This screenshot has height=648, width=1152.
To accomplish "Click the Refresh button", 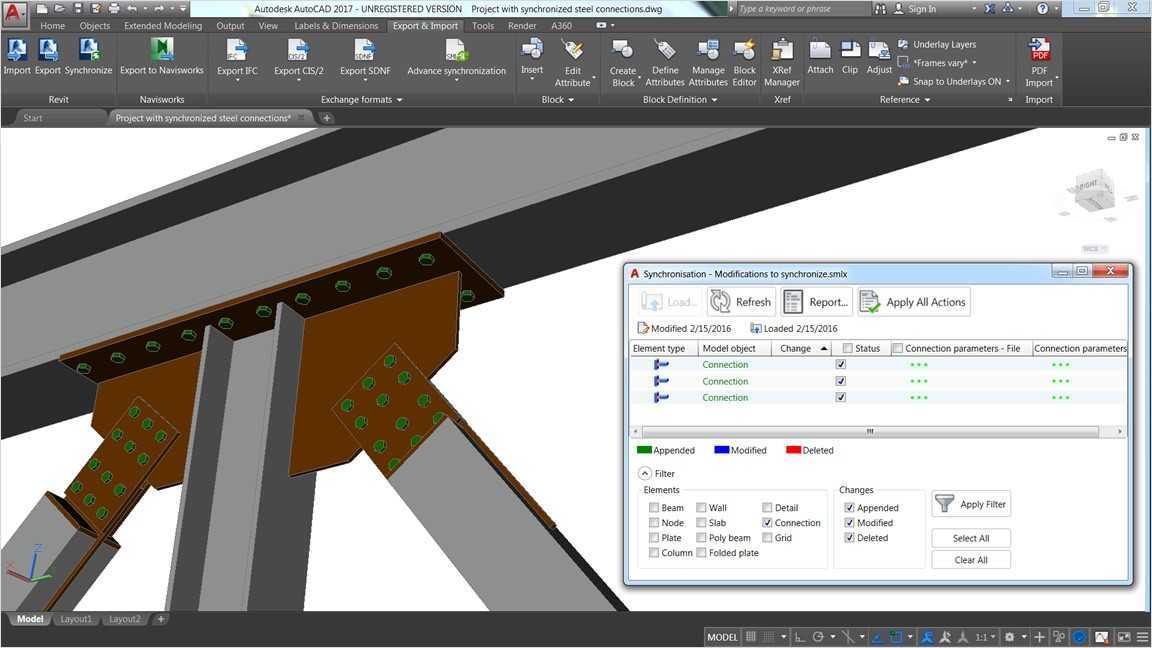I will (x=741, y=302).
